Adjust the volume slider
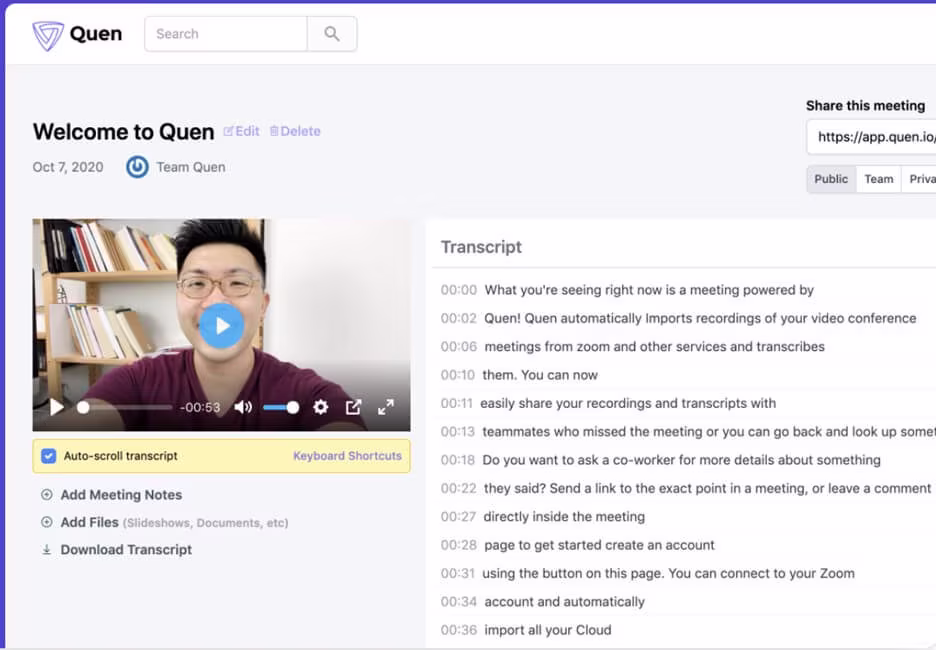Image resolution: width=936 pixels, height=650 pixels. tap(281, 408)
